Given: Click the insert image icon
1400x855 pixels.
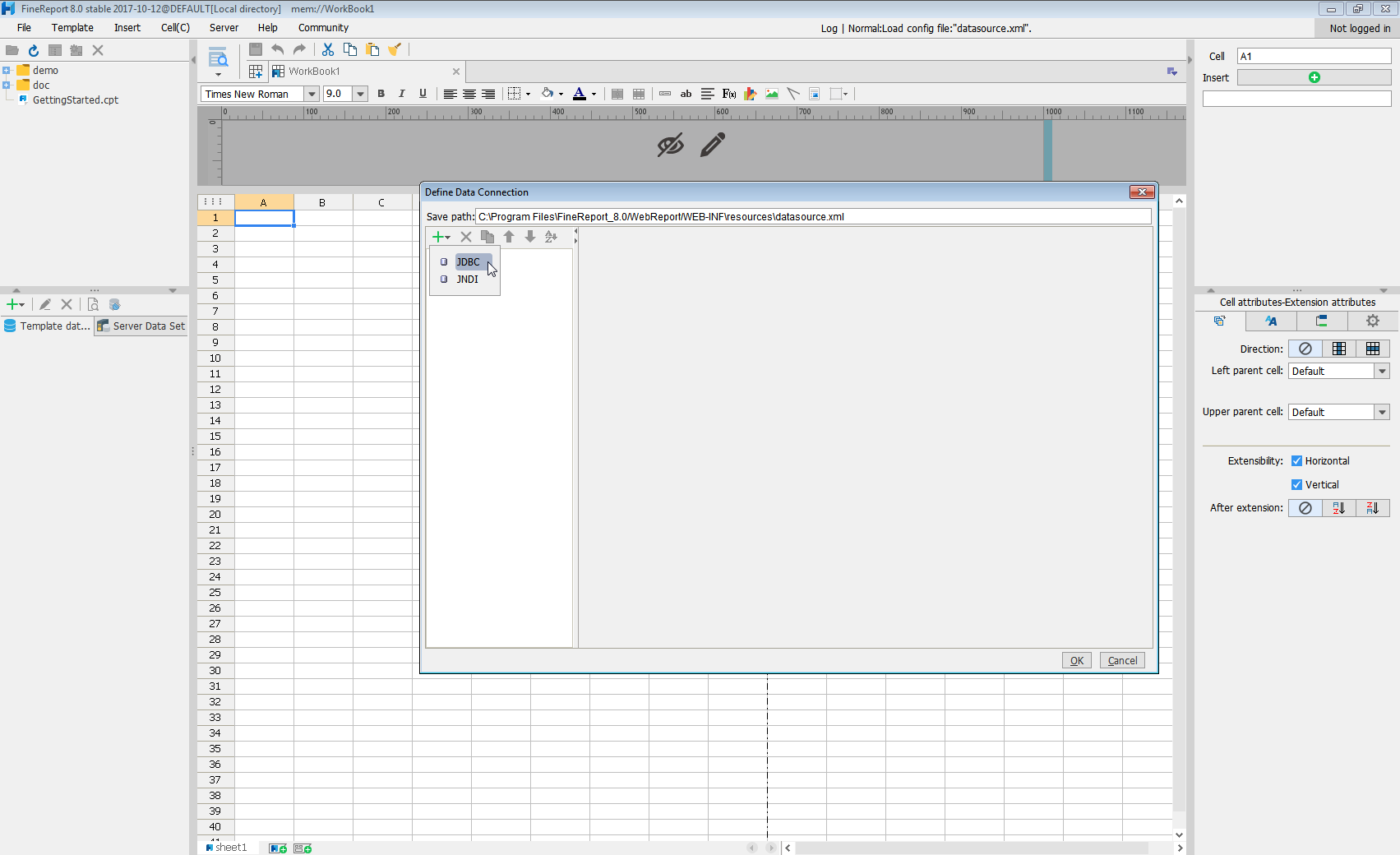Looking at the screenshot, I should pos(771,94).
